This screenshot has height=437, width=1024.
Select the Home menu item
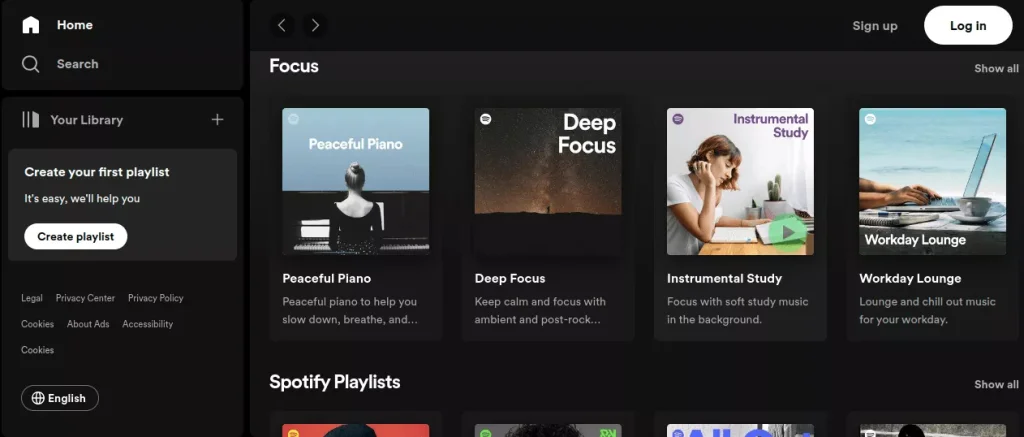pos(74,25)
